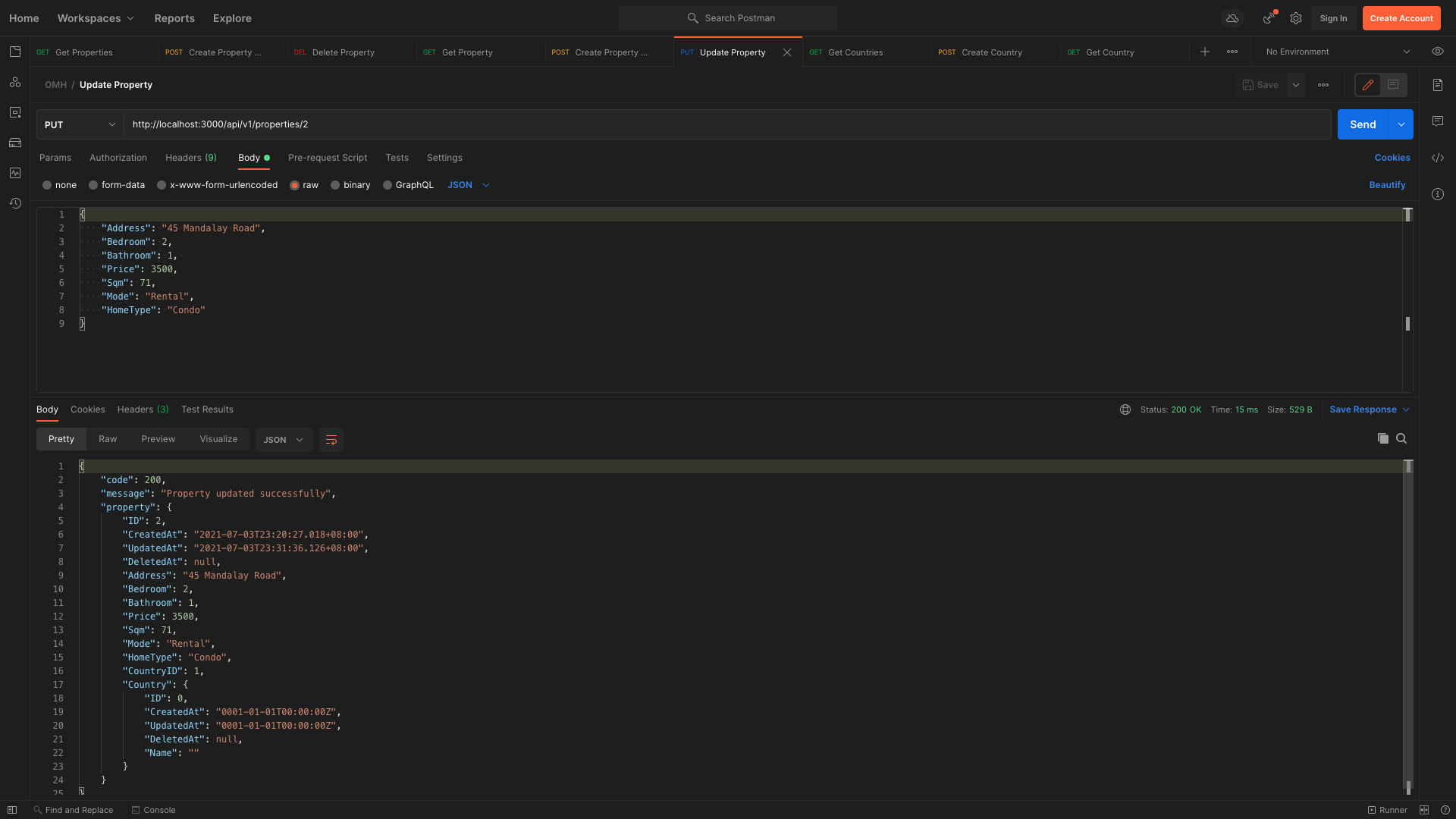Image resolution: width=1456 pixels, height=819 pixels.
Task: Open the Mock Servers panel
Action: (15, 143)
